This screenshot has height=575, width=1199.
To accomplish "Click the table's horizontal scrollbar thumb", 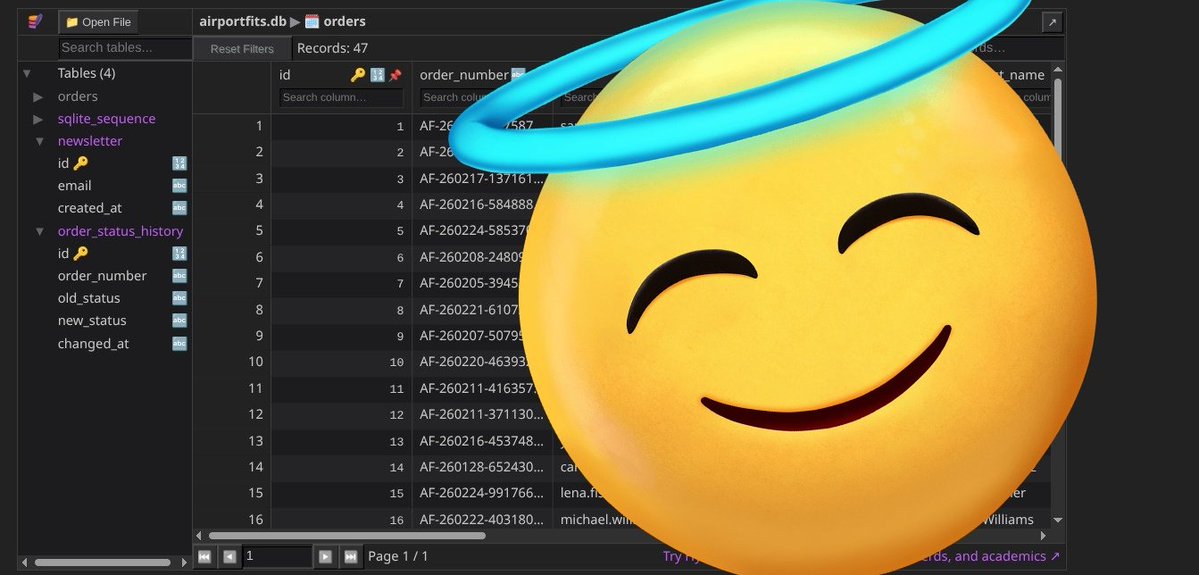I will [x=346, y=536].
